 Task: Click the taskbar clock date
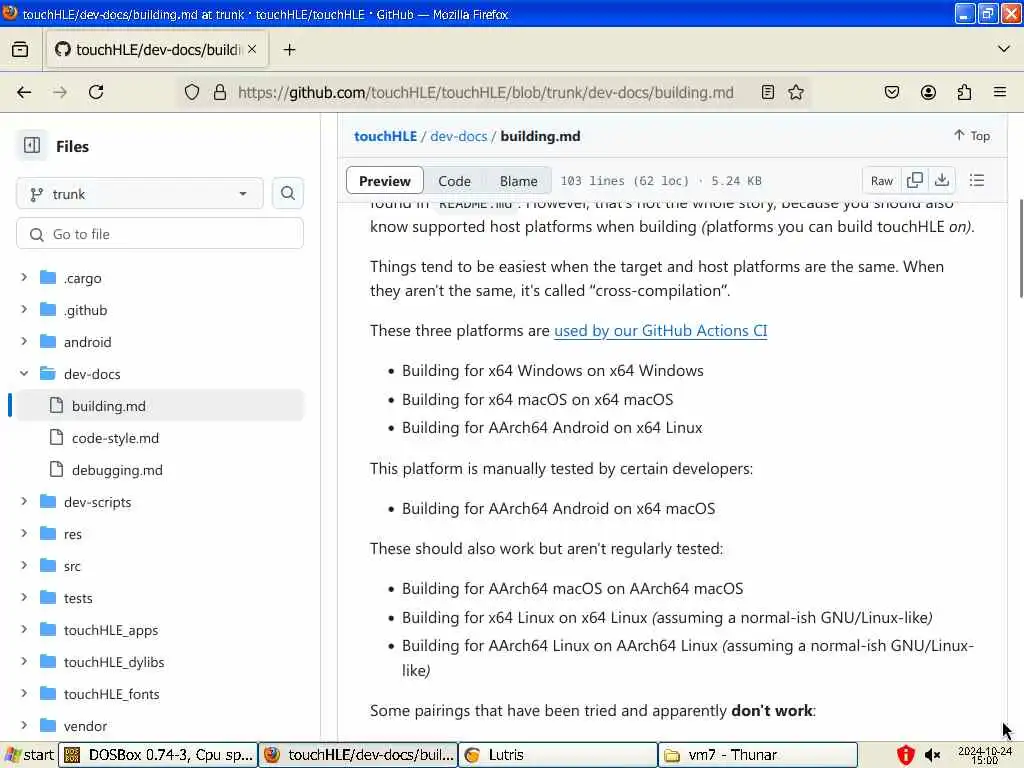[x=985, y=756]
